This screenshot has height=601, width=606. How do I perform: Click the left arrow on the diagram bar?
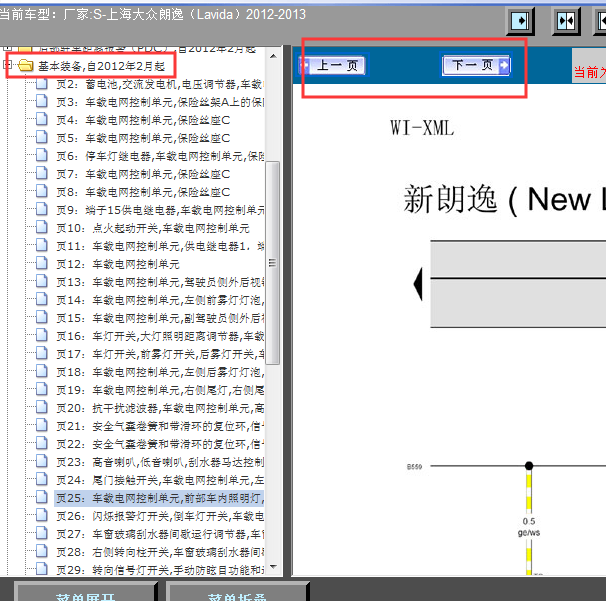[418, 284]
